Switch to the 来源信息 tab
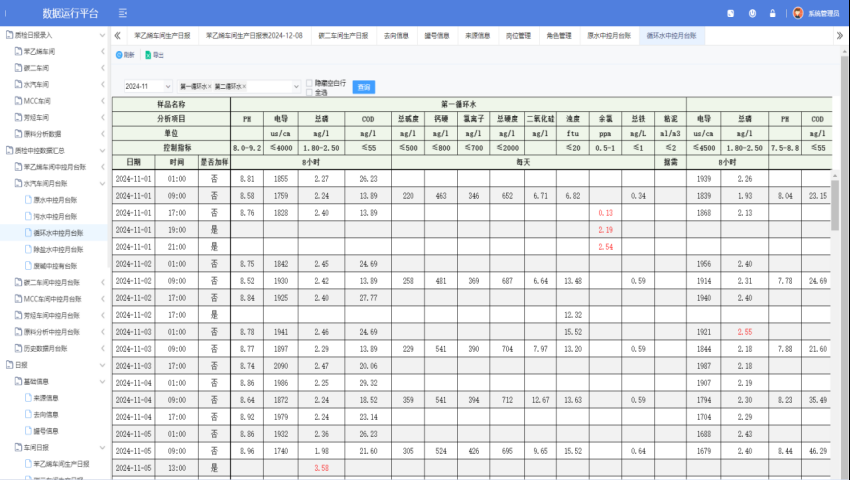Image resolution: width=850 pixels, height=480 pixels. click(x=478, y=36)
